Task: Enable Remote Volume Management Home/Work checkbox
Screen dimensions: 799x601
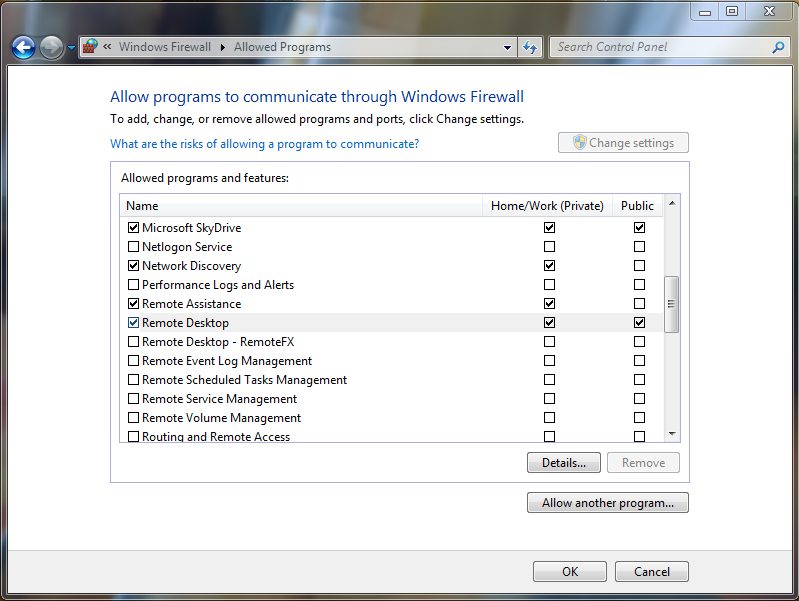Action: 549,418
